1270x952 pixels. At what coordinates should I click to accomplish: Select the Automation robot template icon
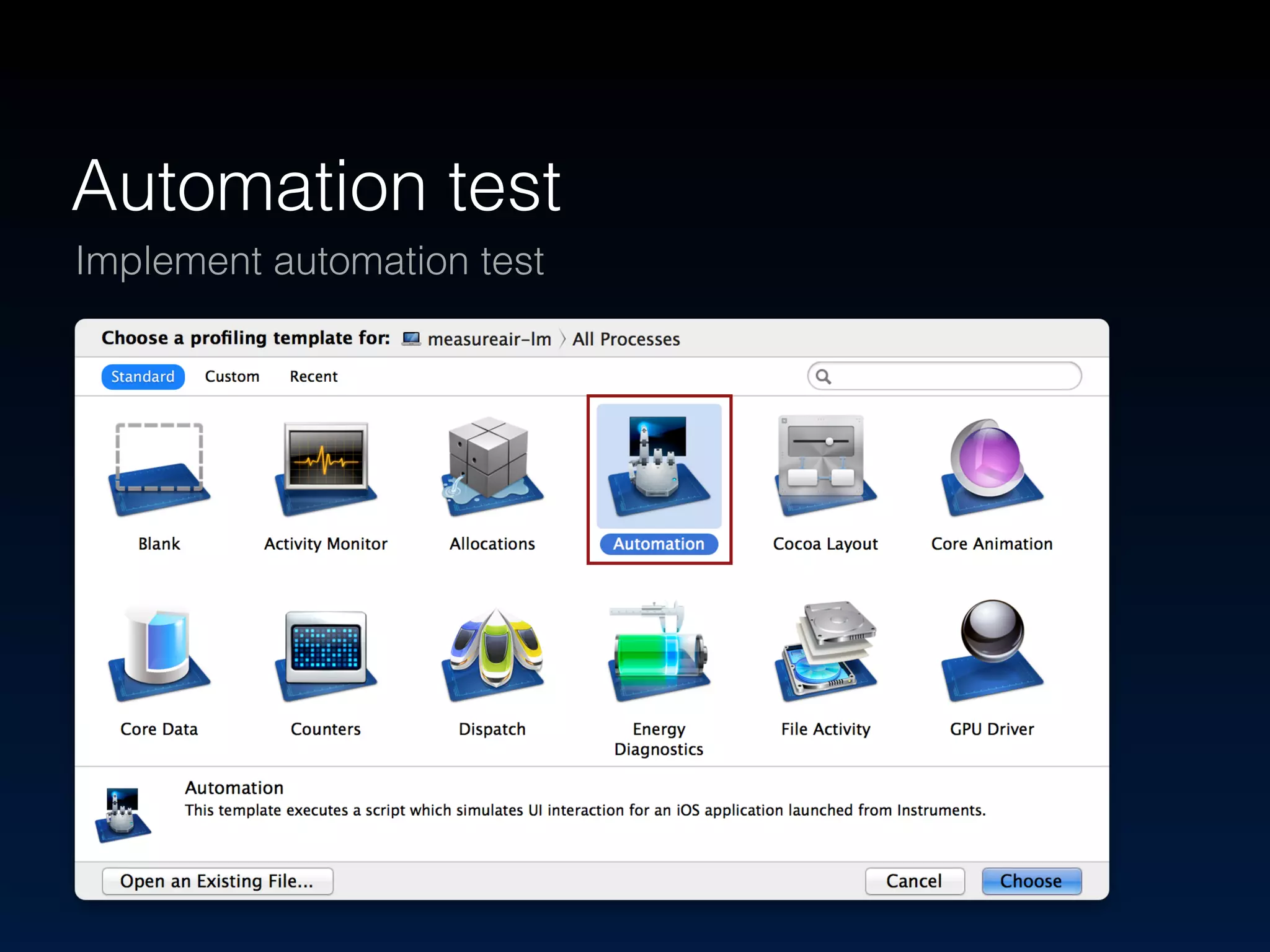coord(659,467)
